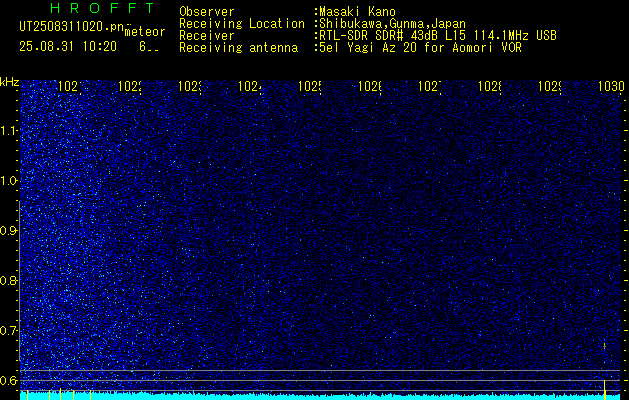Screen dimensions: 629x400
Task: Click the 1.0 kHz axis label
Action: tap(10, 181)
